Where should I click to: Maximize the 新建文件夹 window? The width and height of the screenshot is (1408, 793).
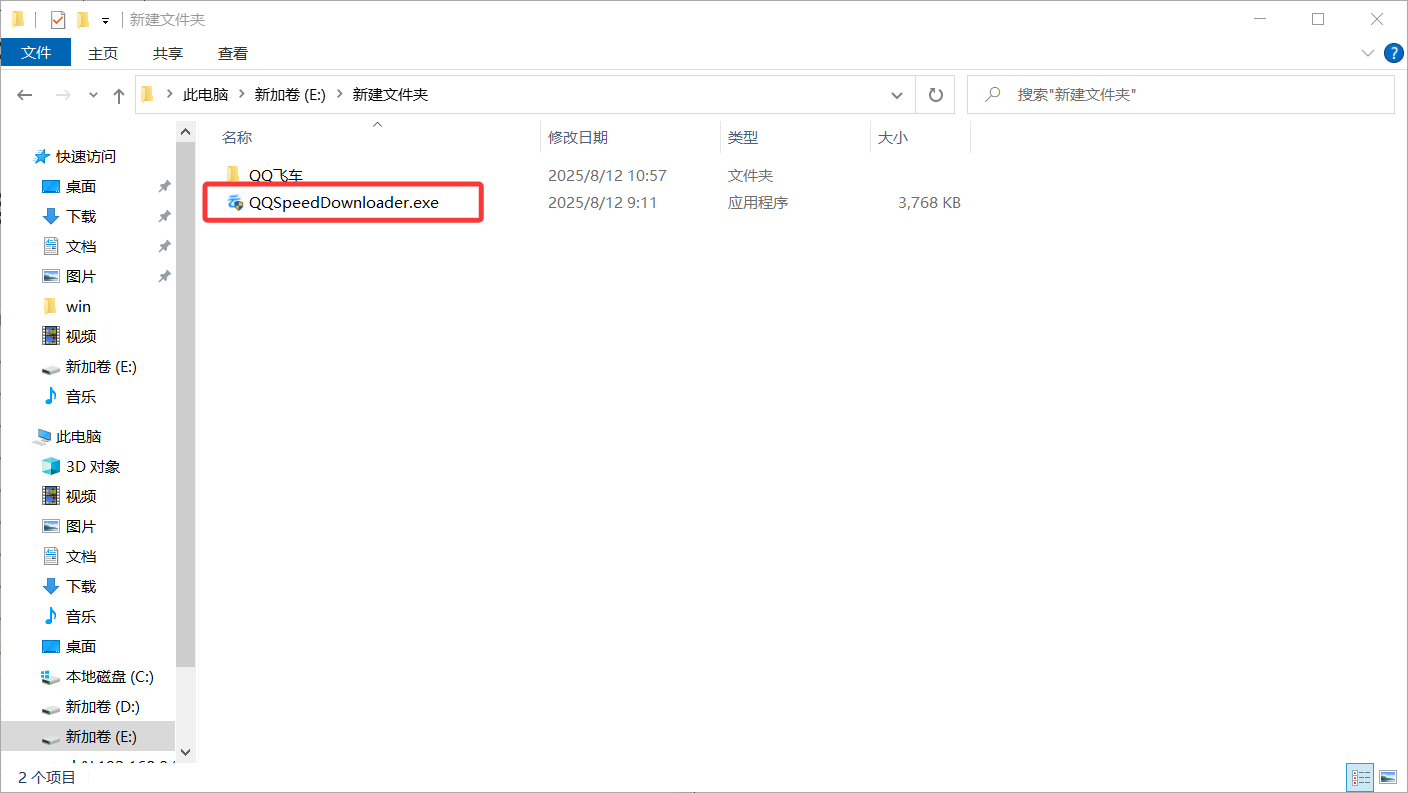pos(1318,19)
